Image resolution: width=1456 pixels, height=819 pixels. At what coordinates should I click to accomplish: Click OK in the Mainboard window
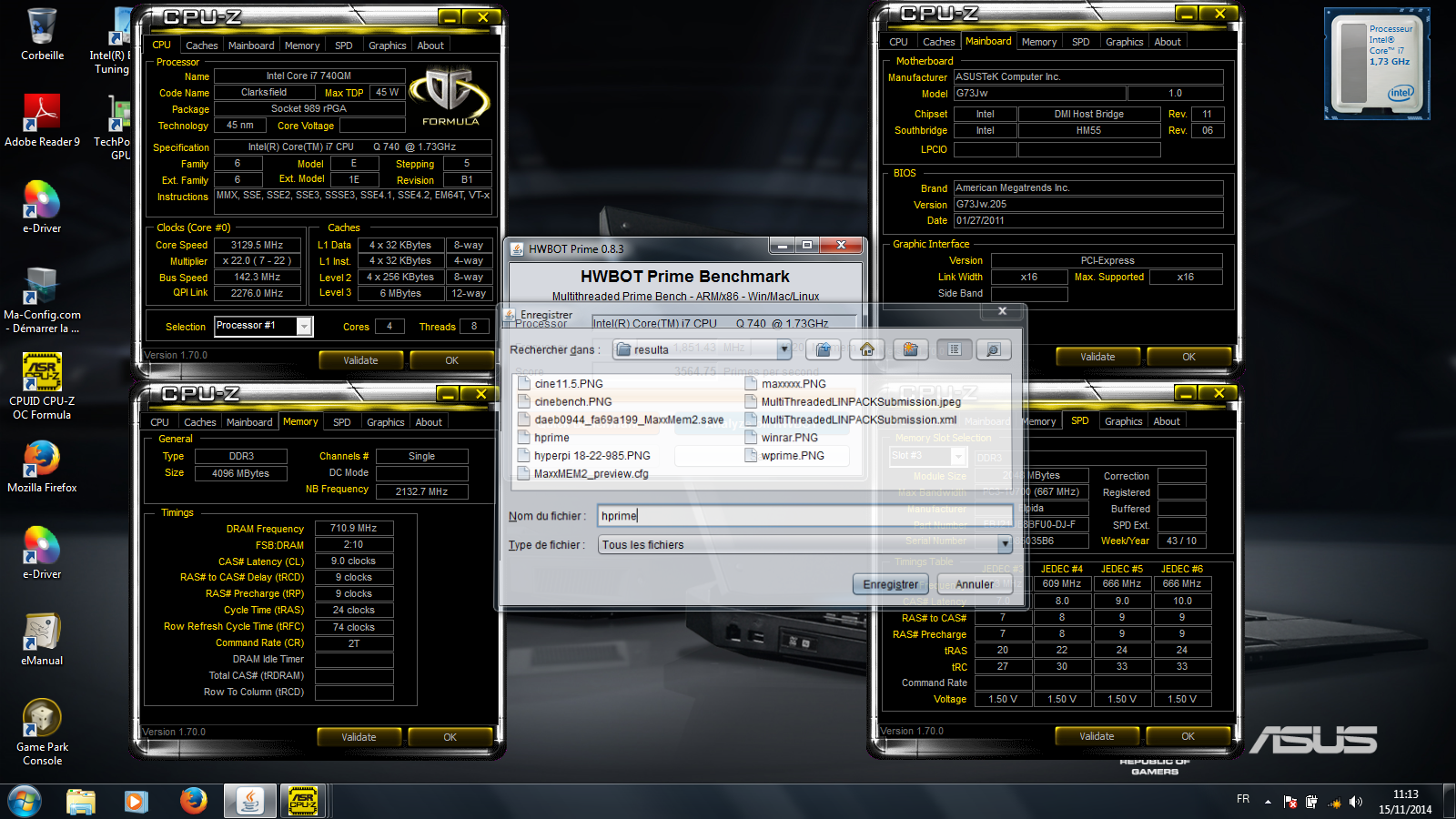point(1188,357)
